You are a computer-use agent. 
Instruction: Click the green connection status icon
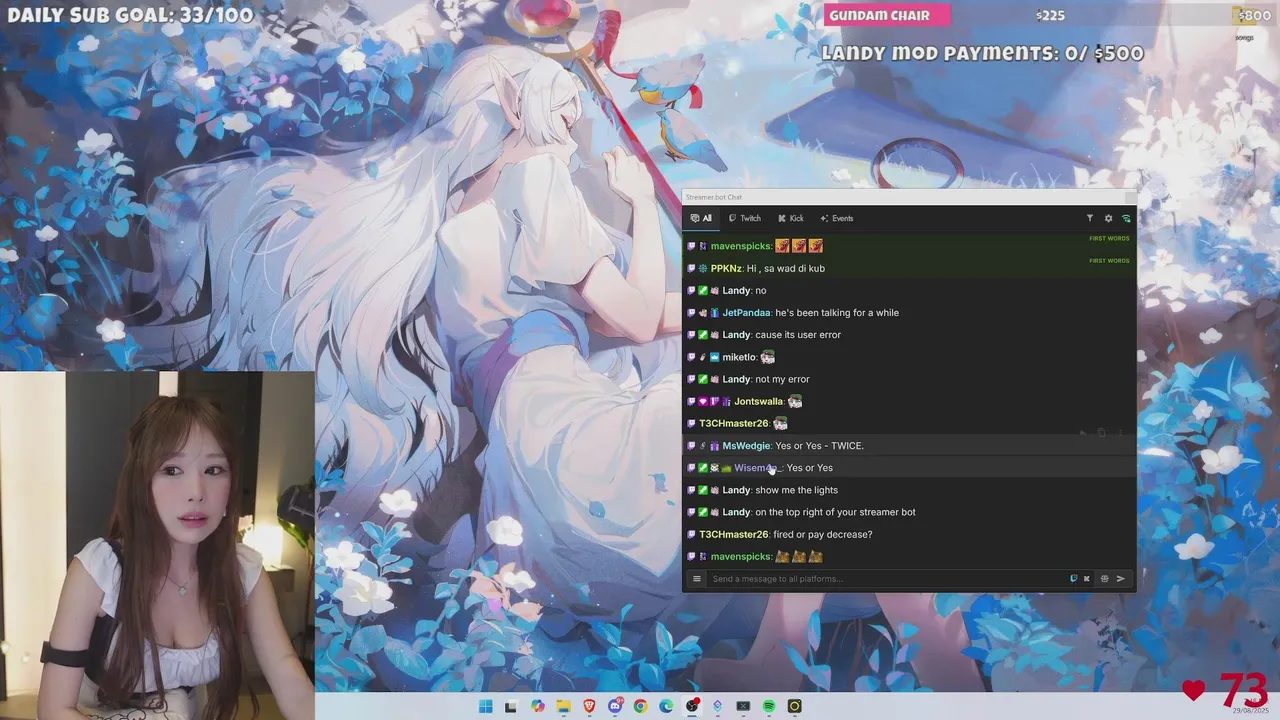point(1126,218)
